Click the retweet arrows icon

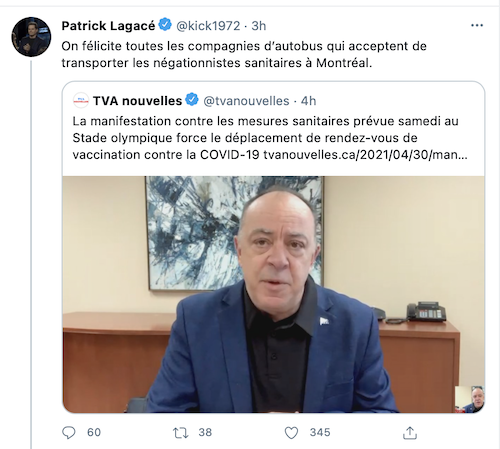[181, 433]
